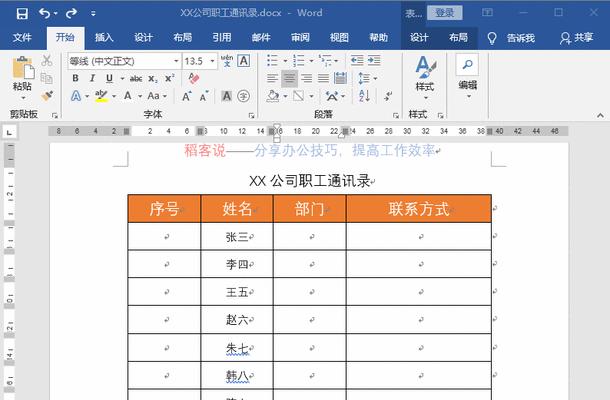Viewport: 610px width, 400px height.
Task: Apply the font color A
Action: coord(128,96)
